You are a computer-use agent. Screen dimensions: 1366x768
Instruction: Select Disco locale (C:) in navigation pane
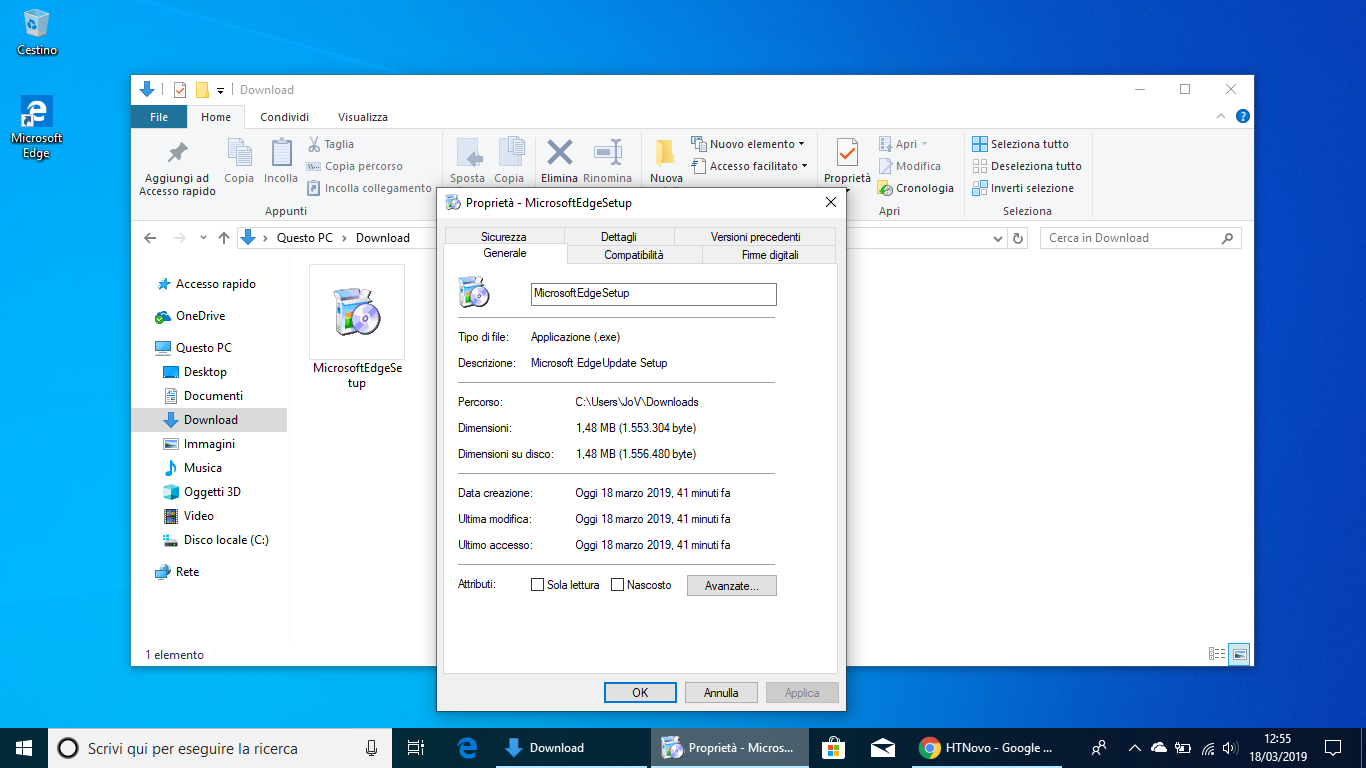[x=226, y=540]
